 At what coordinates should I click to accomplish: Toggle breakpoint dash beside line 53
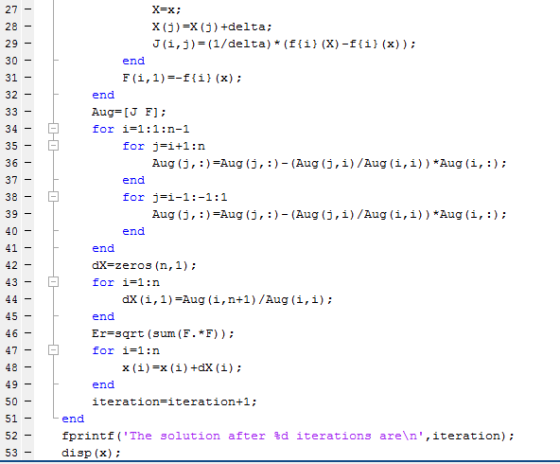click(28, 453)
